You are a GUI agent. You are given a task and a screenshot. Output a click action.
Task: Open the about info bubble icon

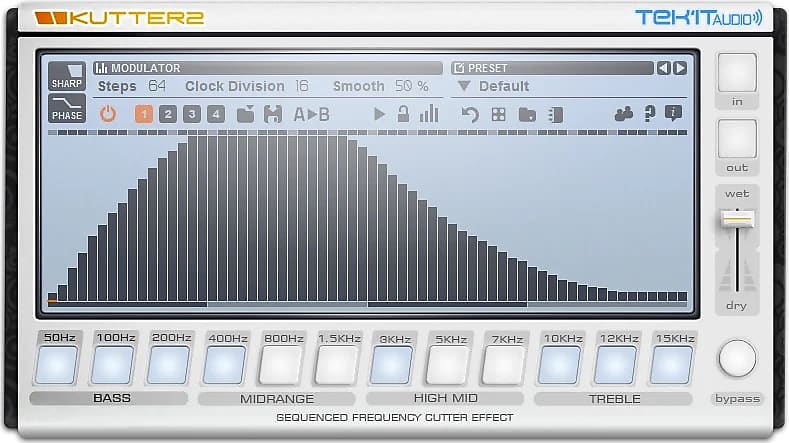coord(673,113)
